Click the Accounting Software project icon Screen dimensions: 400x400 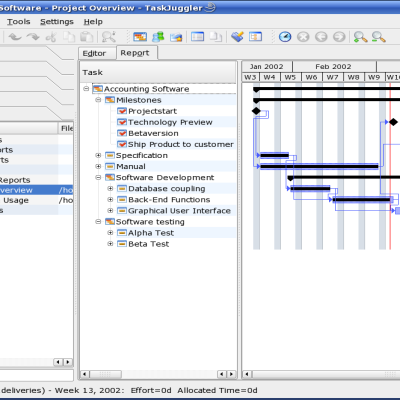(x=98, y=89)
